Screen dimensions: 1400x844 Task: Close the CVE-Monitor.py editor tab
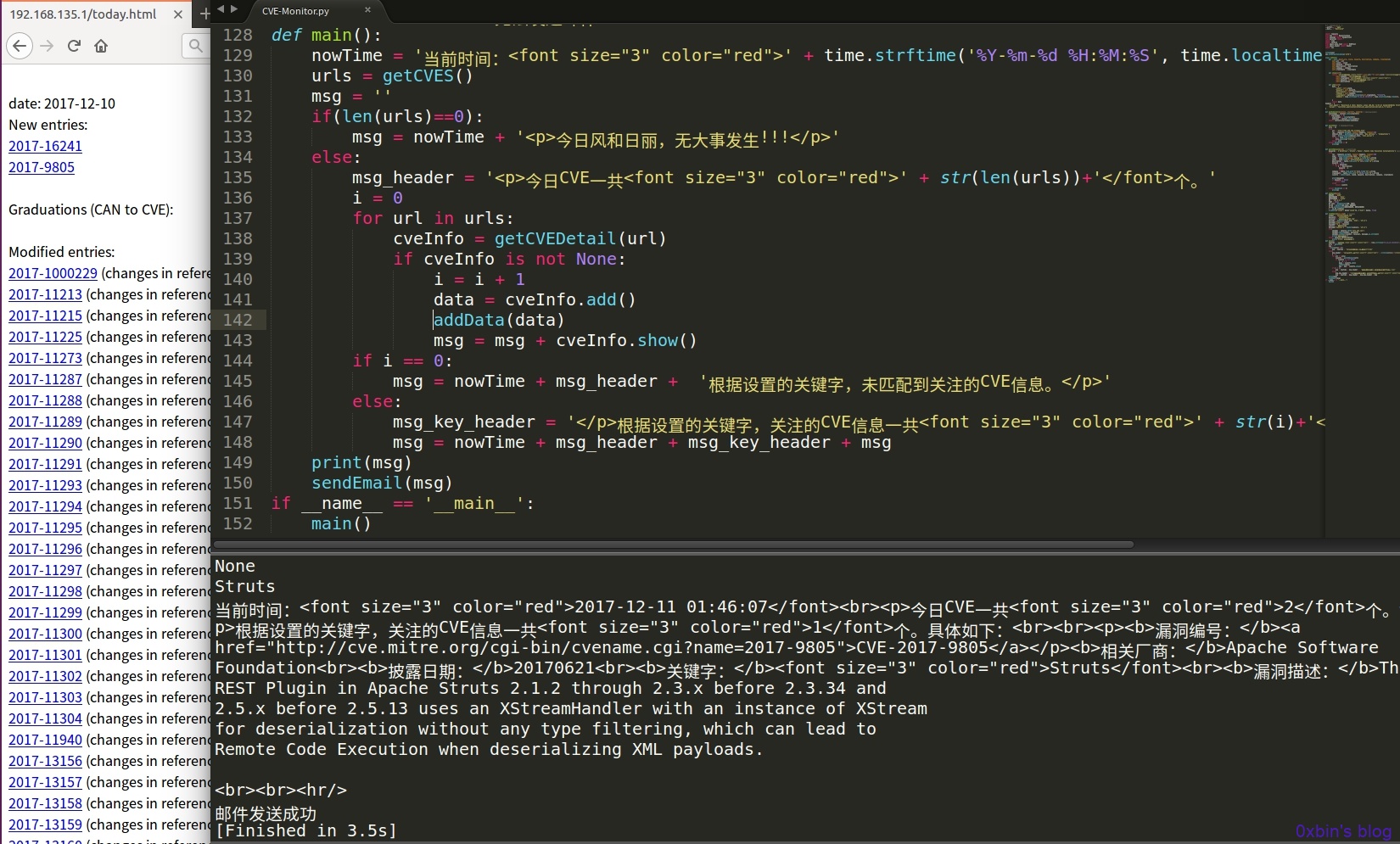[x=367, y=11]
